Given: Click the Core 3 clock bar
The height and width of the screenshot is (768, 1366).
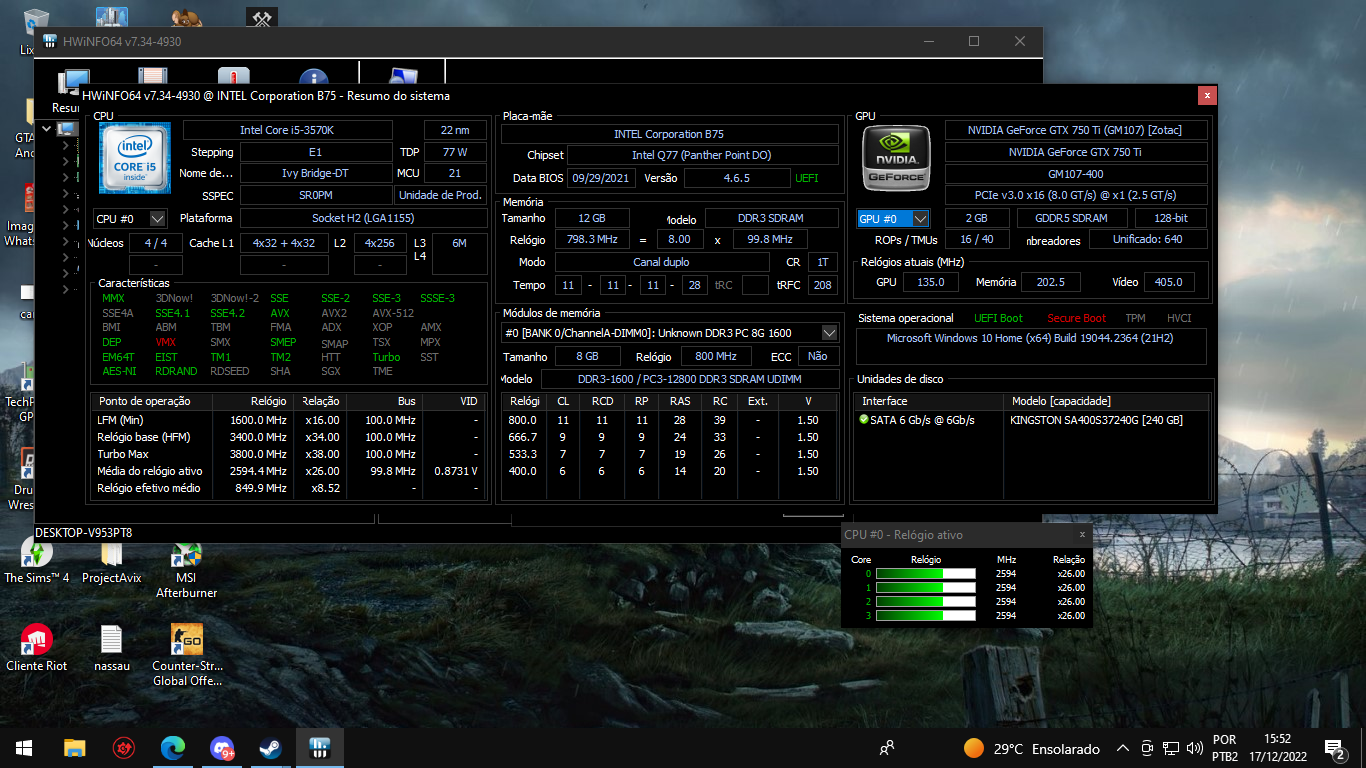Looking at the screenshot, I should tap(925, 615).
